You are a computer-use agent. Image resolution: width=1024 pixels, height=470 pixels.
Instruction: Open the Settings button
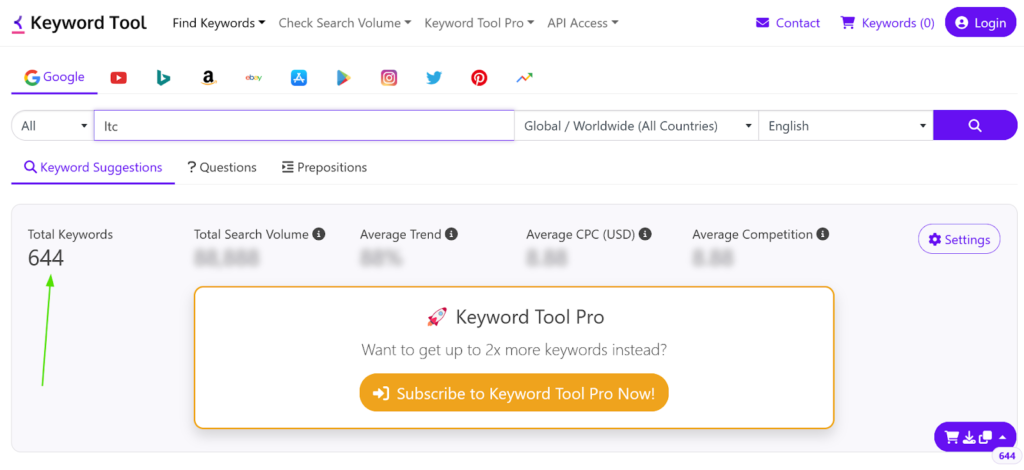click(x=959, y=240)
